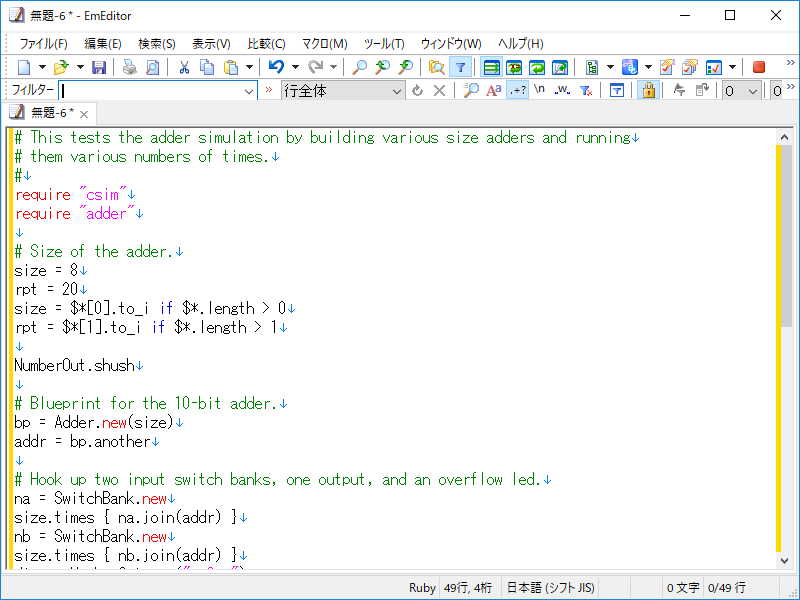Click inside the フィルター input field

point(150,91)
